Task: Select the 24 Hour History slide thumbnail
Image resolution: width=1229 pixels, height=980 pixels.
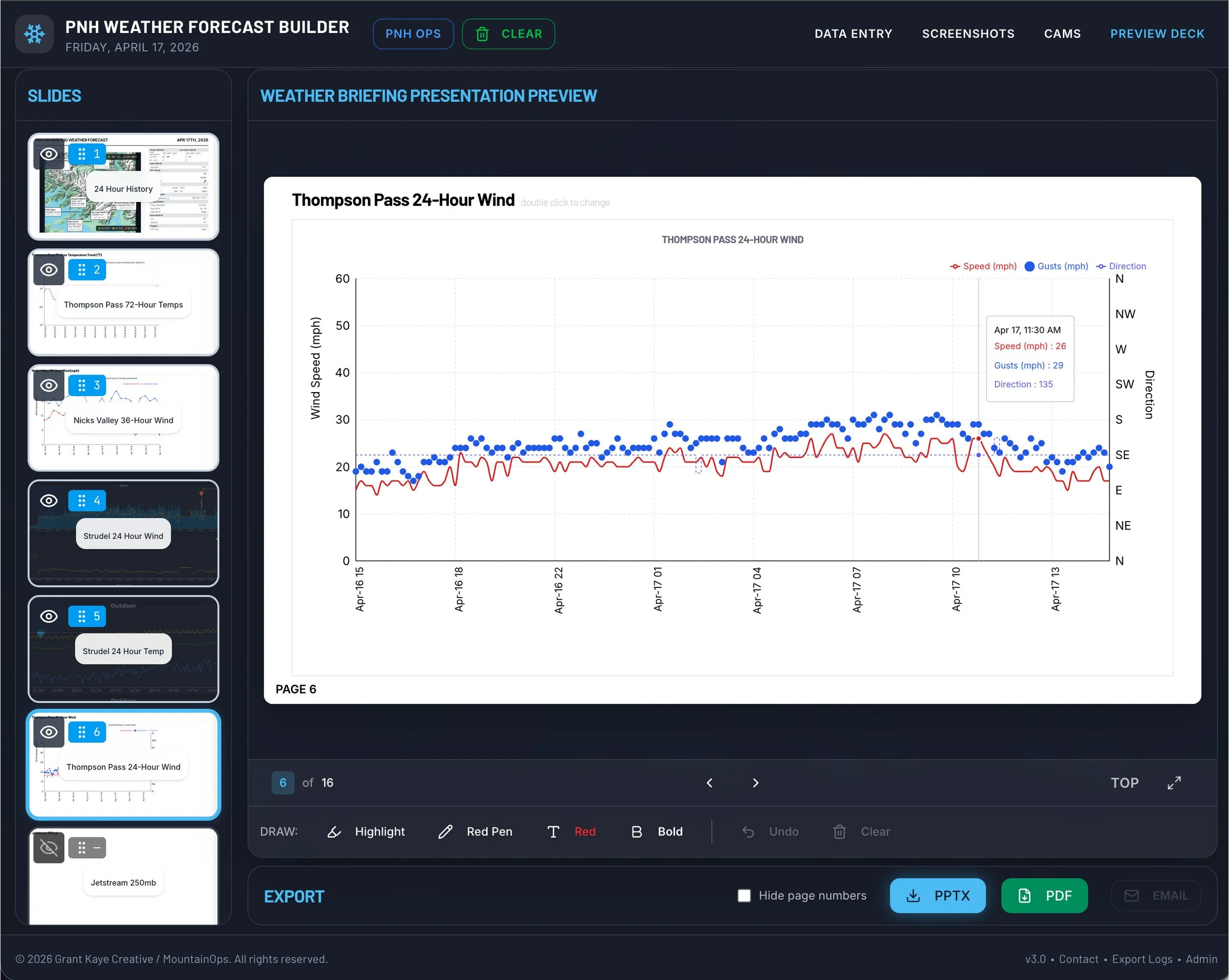Action: [123, 187]
